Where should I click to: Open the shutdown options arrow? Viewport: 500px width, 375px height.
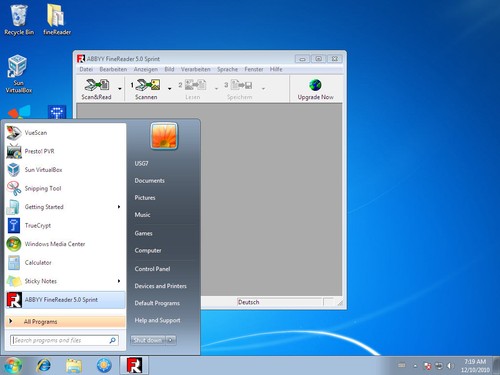pos(171,340)
